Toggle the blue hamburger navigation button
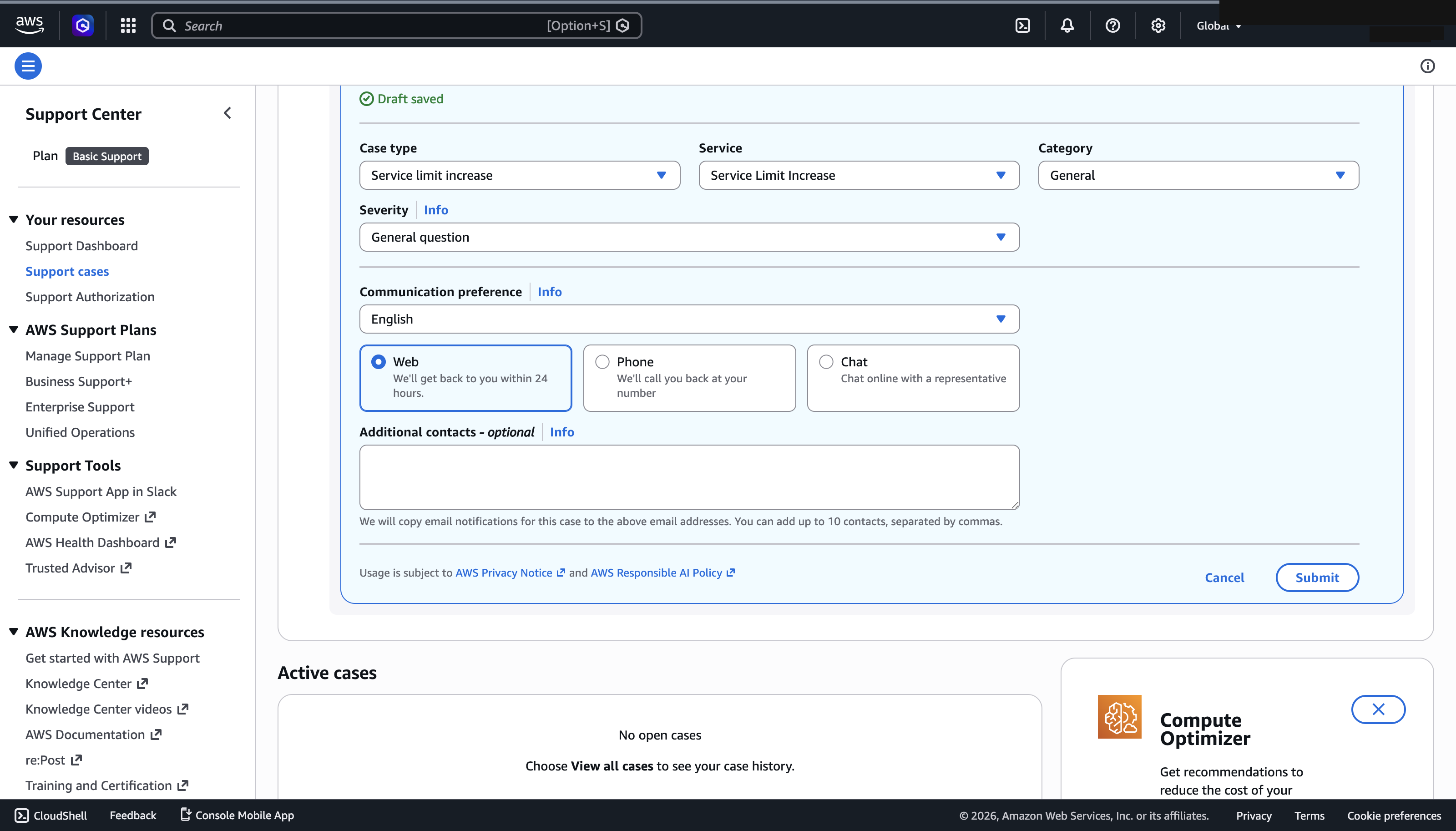 point(28,66)
